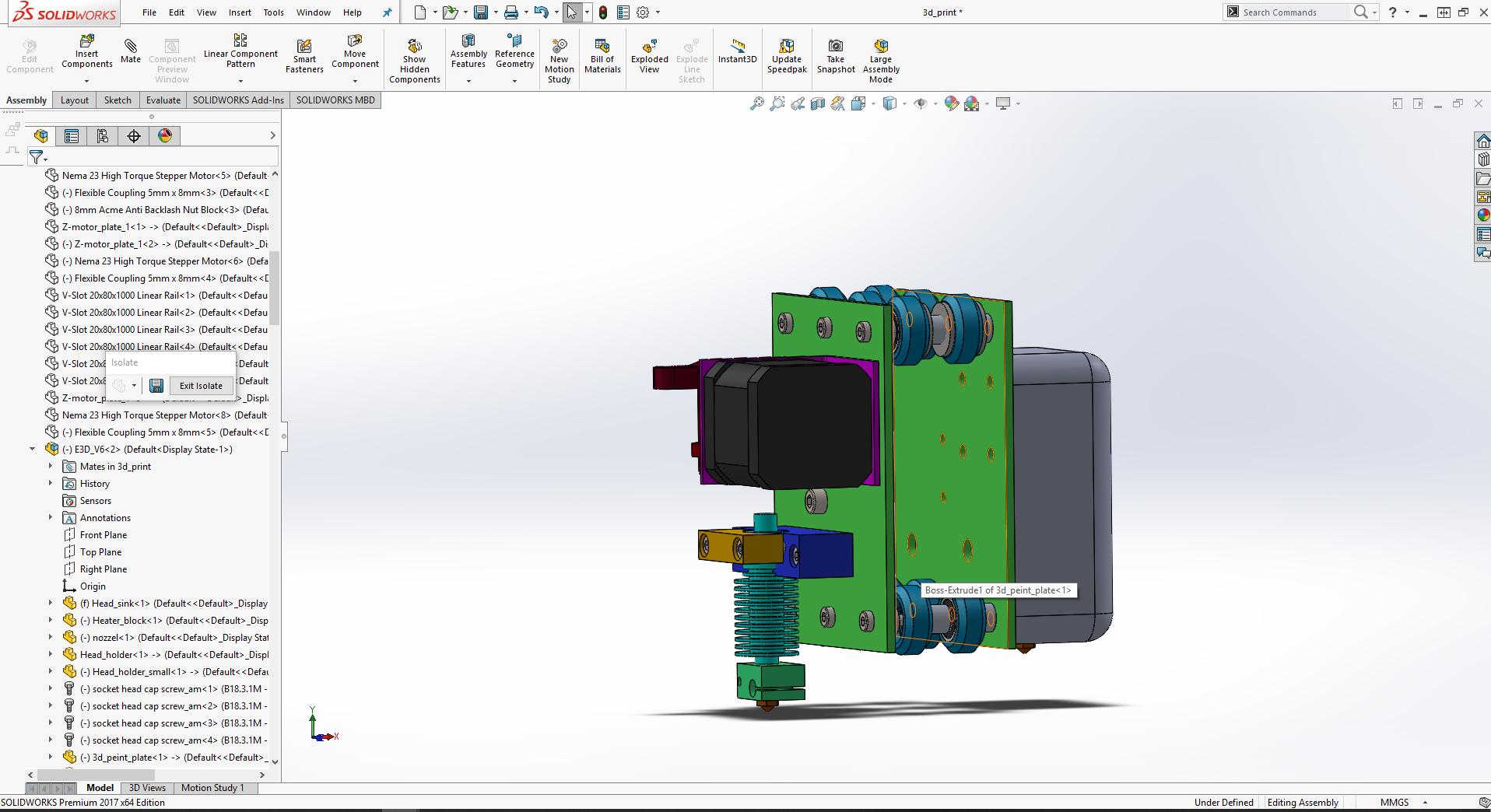Open the Options gear icon
This screenshot has height=812, width=1491.
[643, 12]
